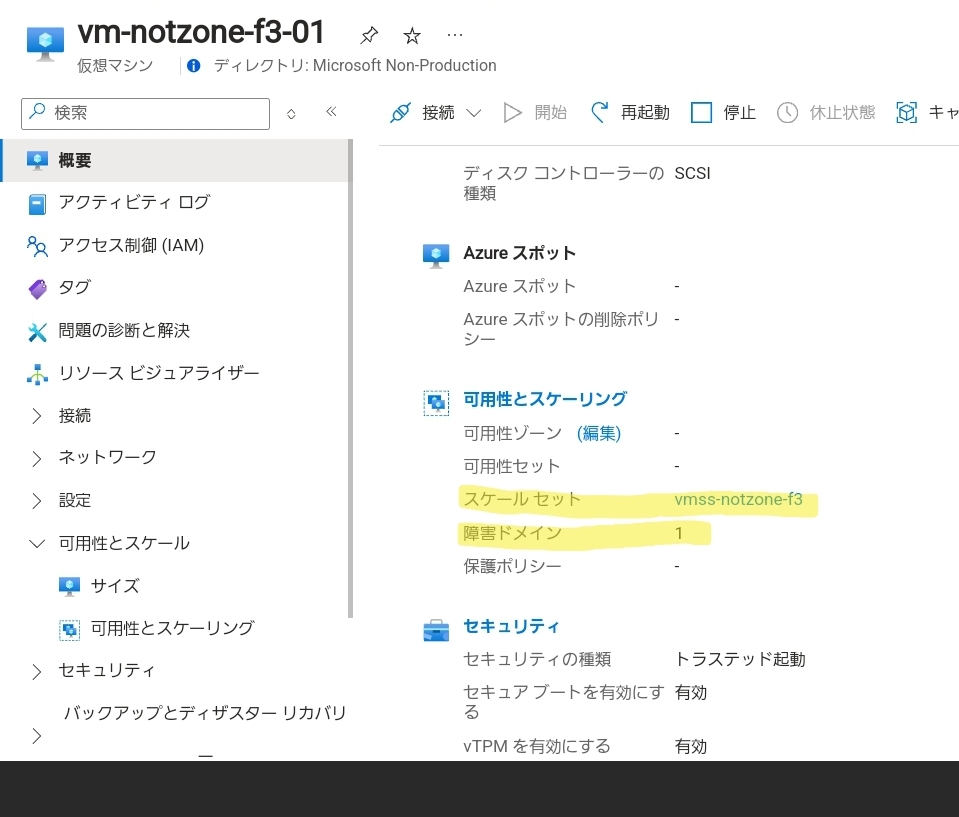
Task: Open the more options ellipsis menu
Action: coord(455,35)
